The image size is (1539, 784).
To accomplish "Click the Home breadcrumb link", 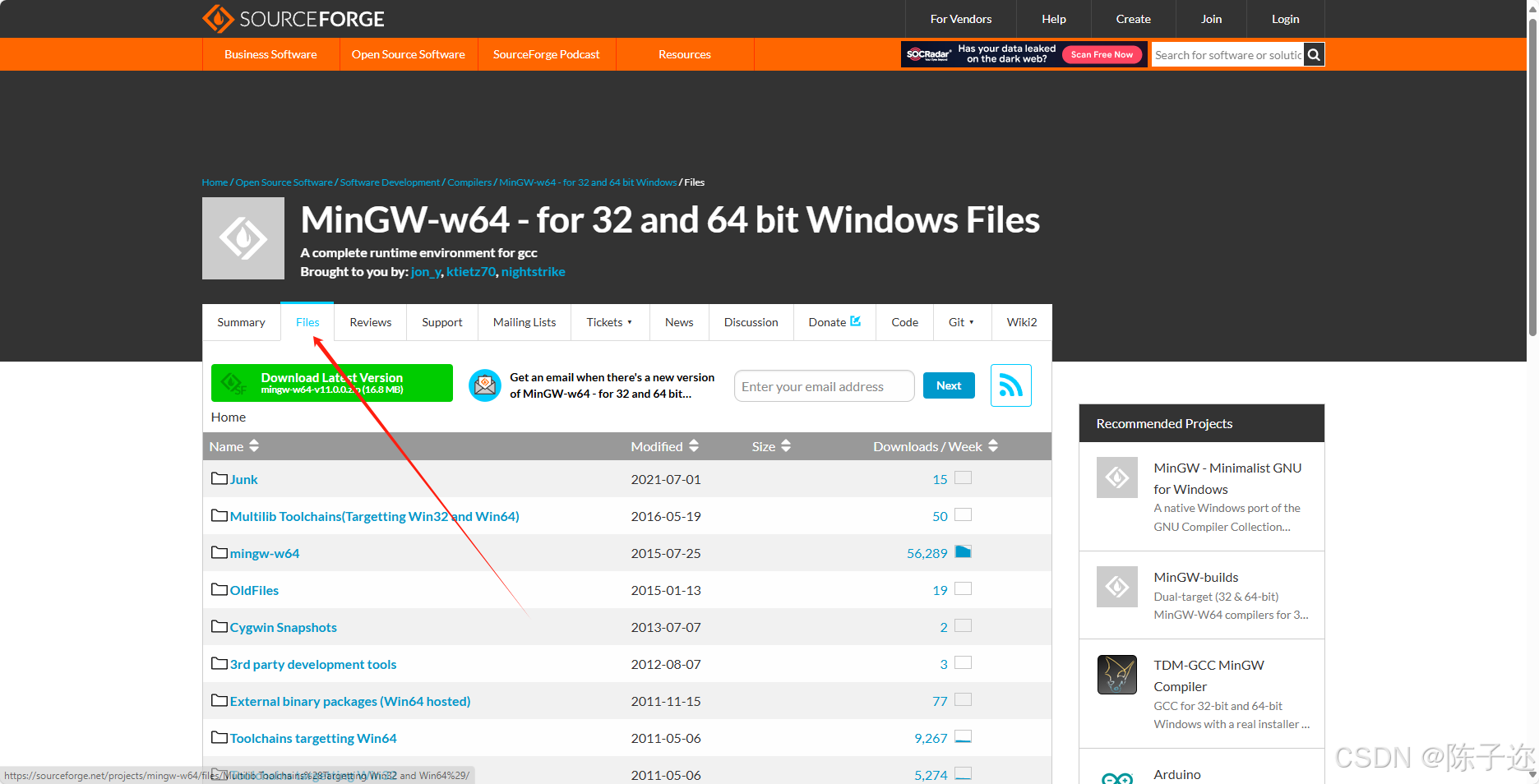I will 215,182.
